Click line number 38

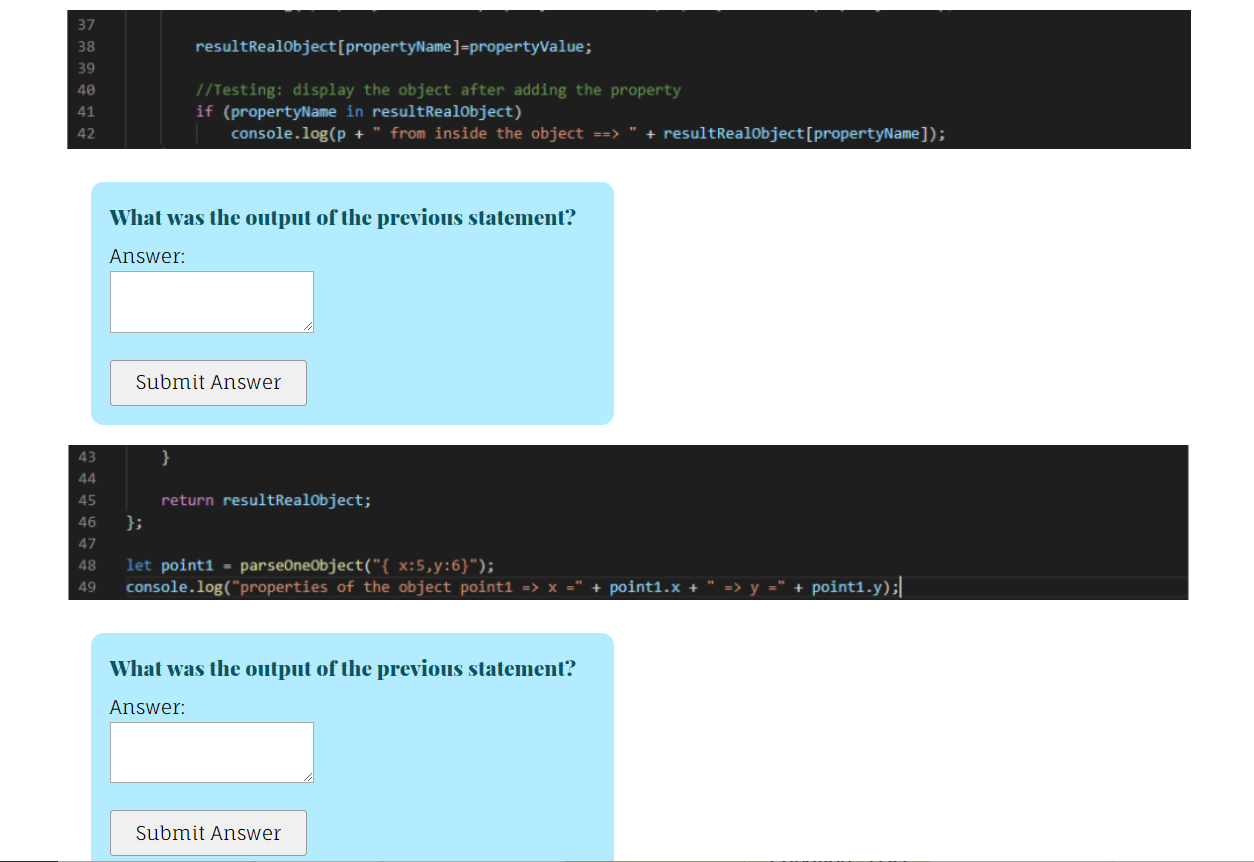click(86, 47)
